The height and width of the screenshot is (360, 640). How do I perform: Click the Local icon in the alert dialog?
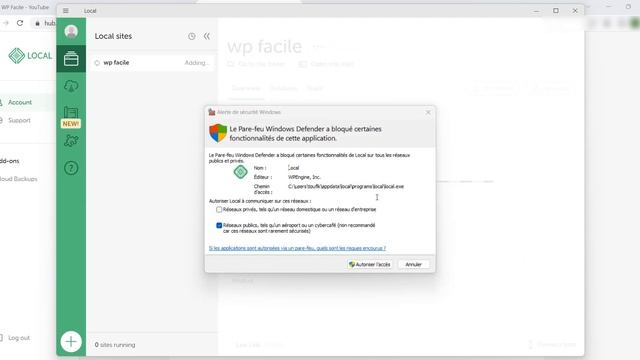pyautogui.click(x=240, y=172)
